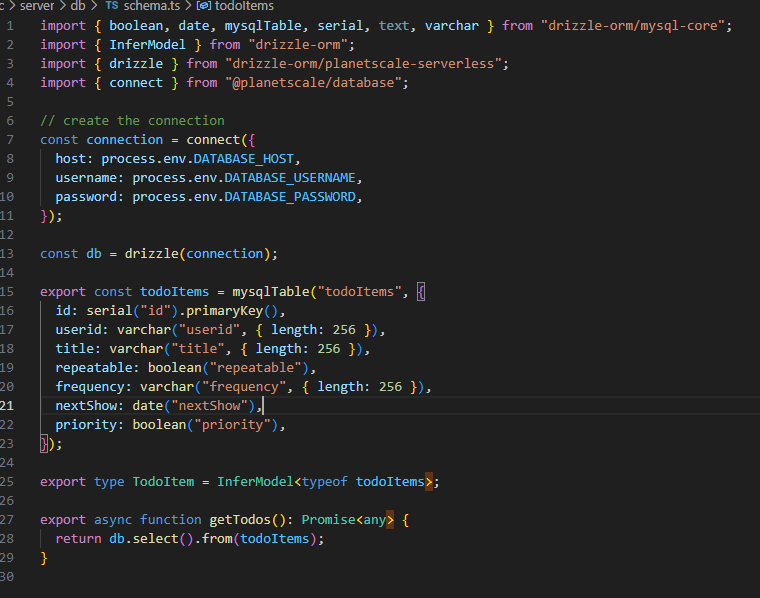Click the variable symbol icon before todoItems

203,6
